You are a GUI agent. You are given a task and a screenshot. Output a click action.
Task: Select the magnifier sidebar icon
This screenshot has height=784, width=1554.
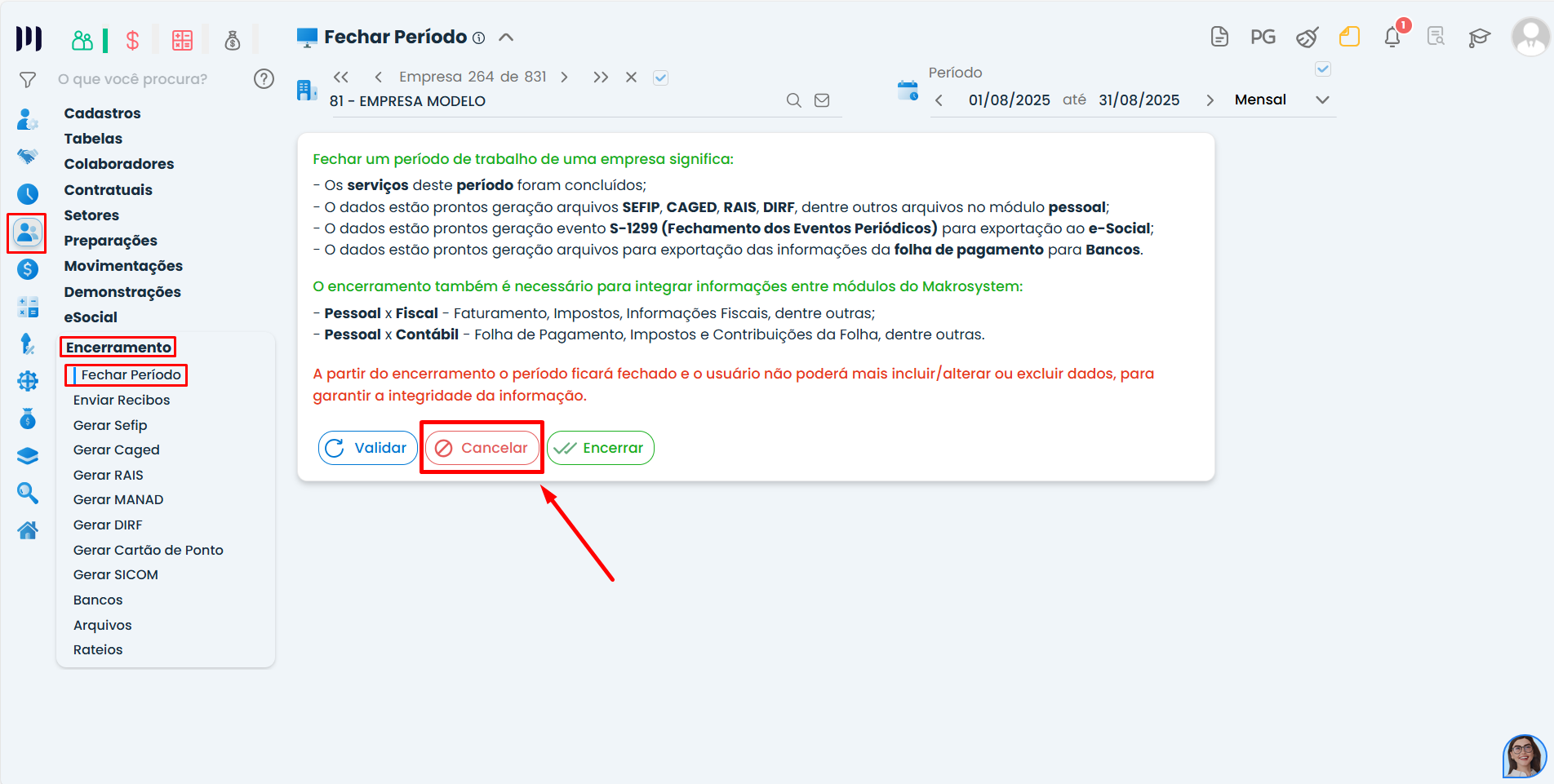coord(28,492)
